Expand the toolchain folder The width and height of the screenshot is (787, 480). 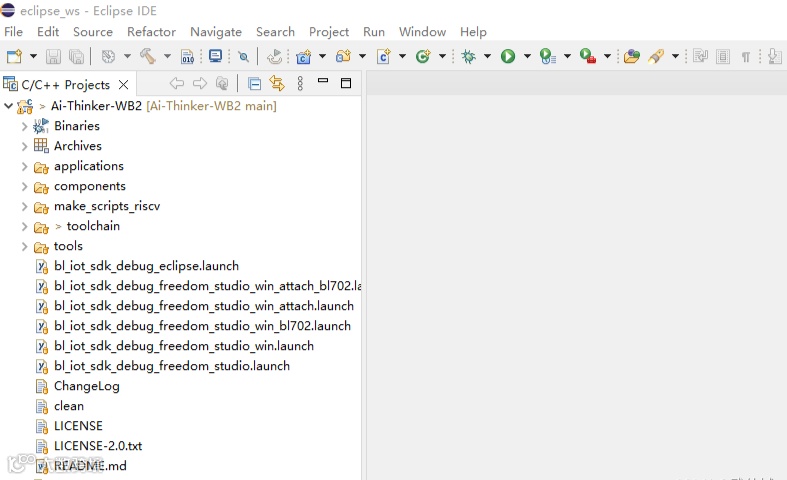(x=24, y=226)
